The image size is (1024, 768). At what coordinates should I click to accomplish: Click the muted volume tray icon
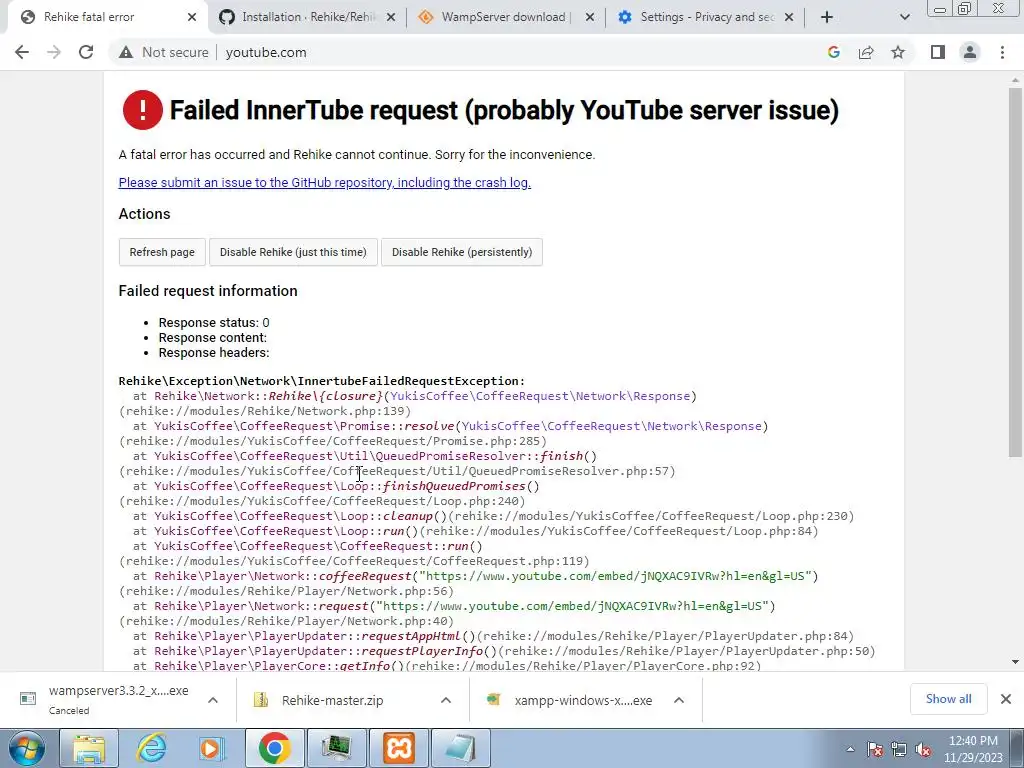pyautogui.click(x=923, y=750)
